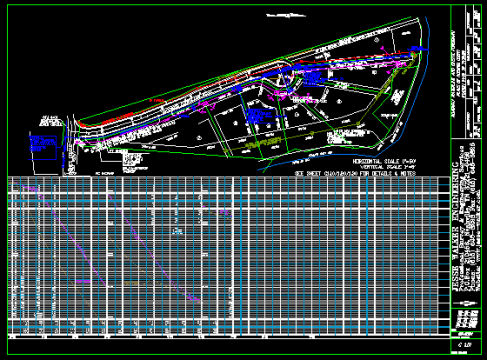Select the blue boxed callout left of the road

pyautogui.click(x=42, y=147)
